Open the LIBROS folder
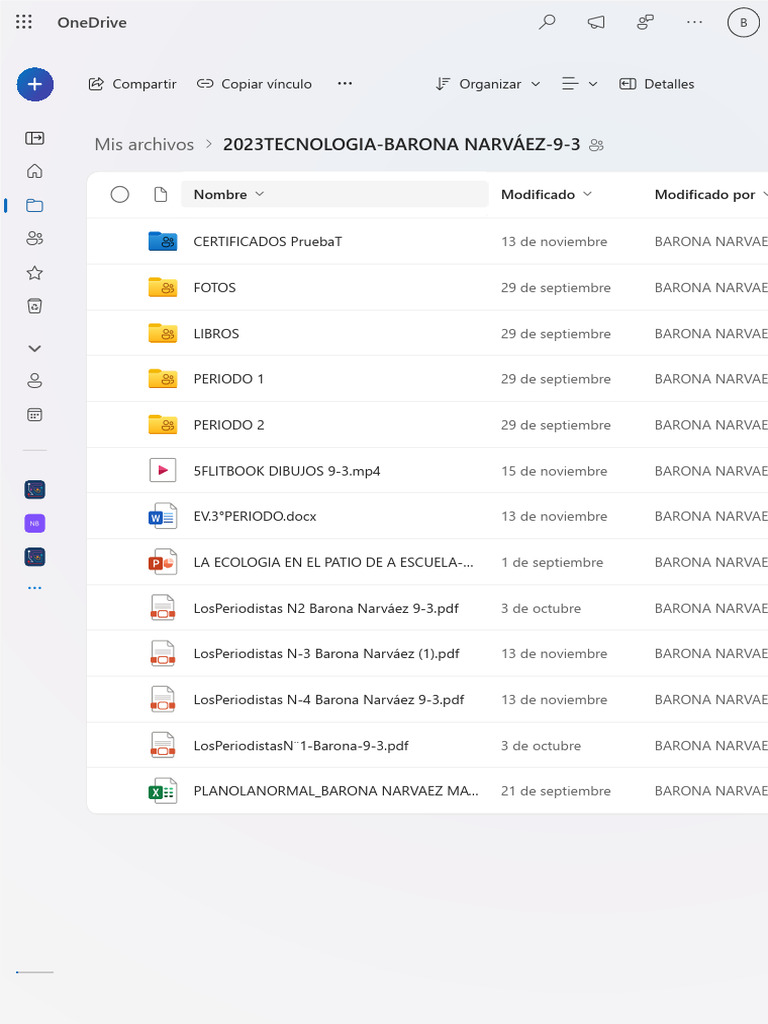This screenshot has height=1024, width=768. click(216, 334)
